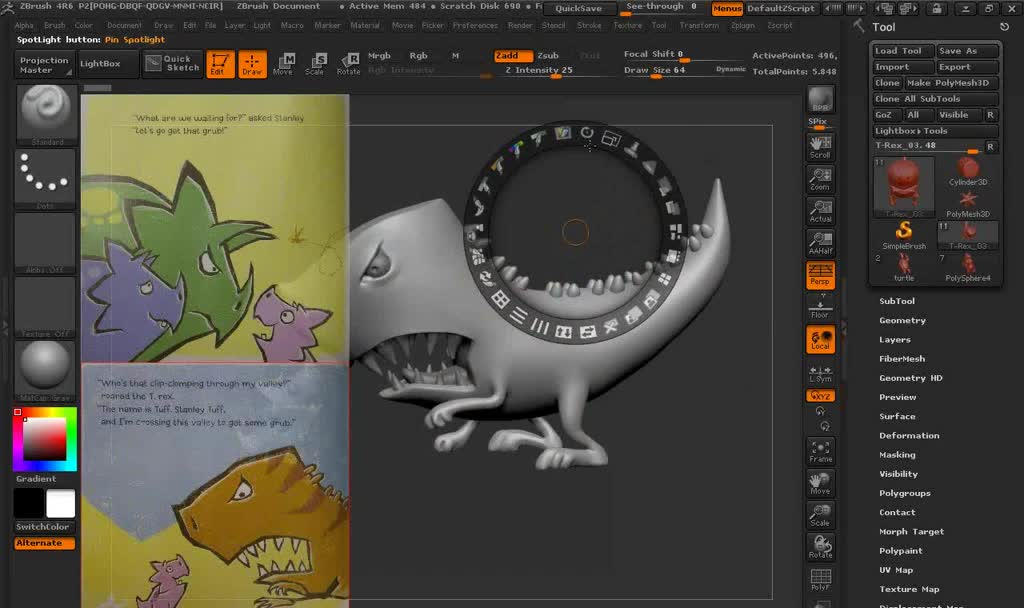
Task: Toggle the Floor grid
Action: [x=820, y=307]
